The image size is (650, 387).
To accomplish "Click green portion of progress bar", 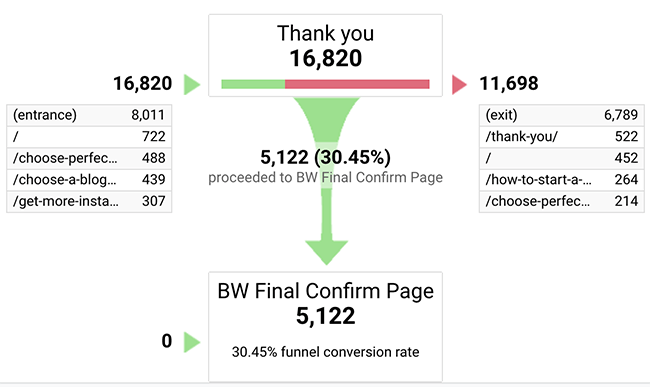I will pos(253,84).
